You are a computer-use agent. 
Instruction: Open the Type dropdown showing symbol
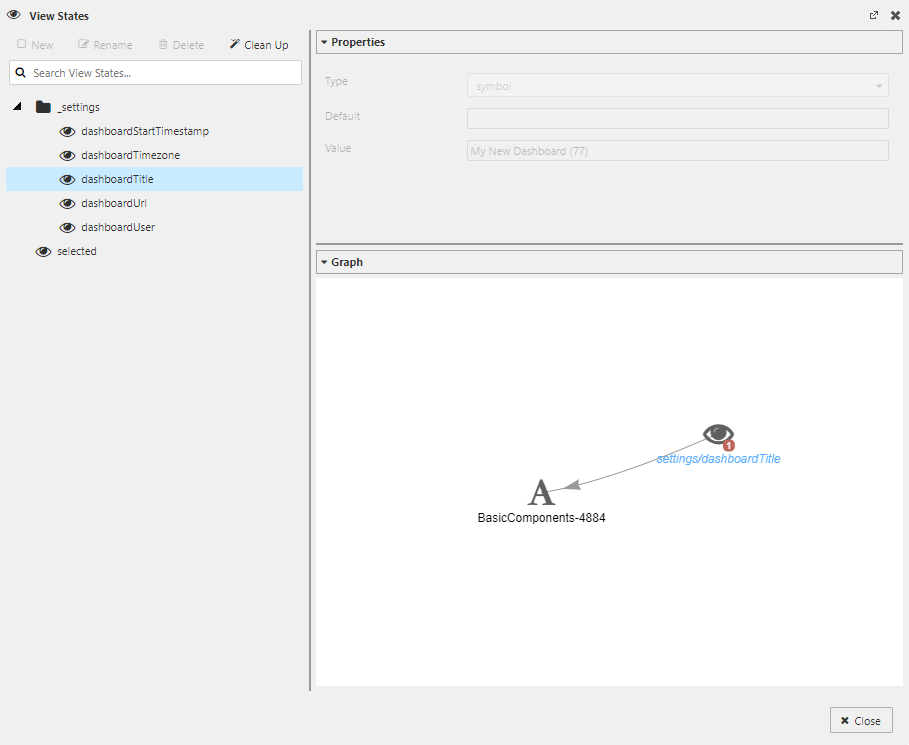[676, 85]
